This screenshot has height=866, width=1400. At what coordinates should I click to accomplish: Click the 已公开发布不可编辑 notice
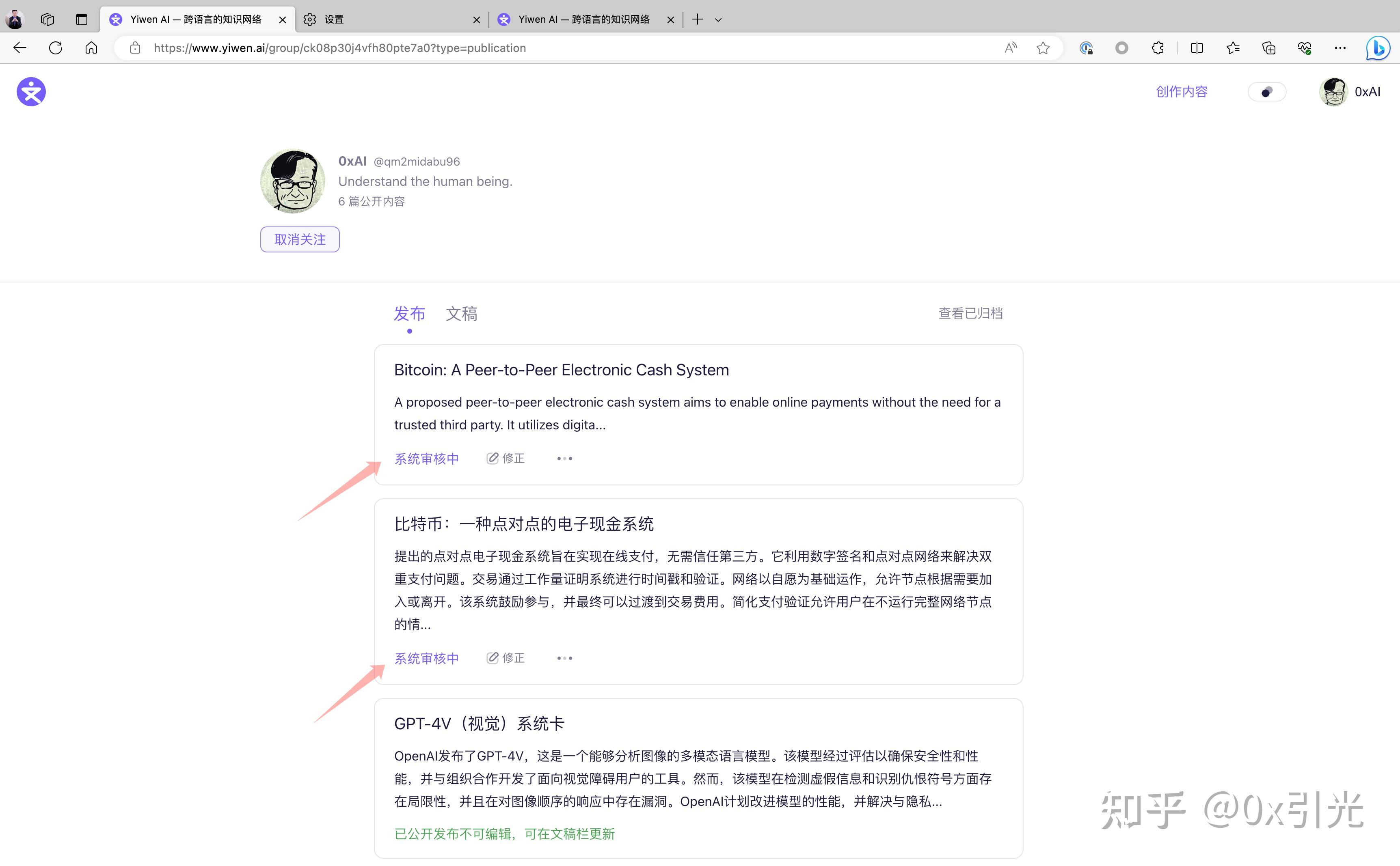point(504,834)
